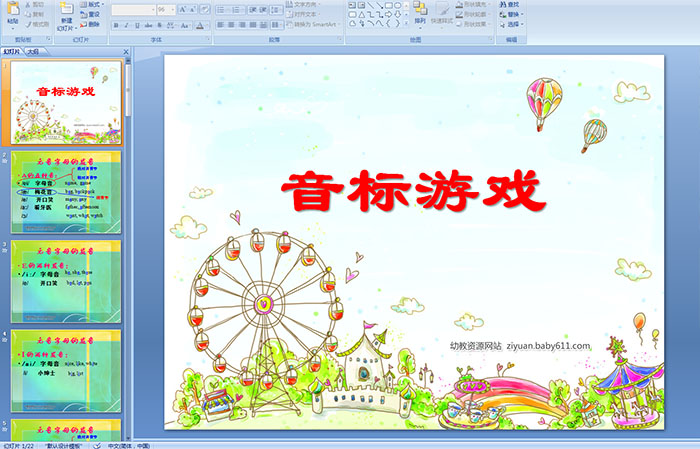This screenshot has height=449, width=700.
Task: Select the Rectangle shape in gallery
Action: coord(389,5)
